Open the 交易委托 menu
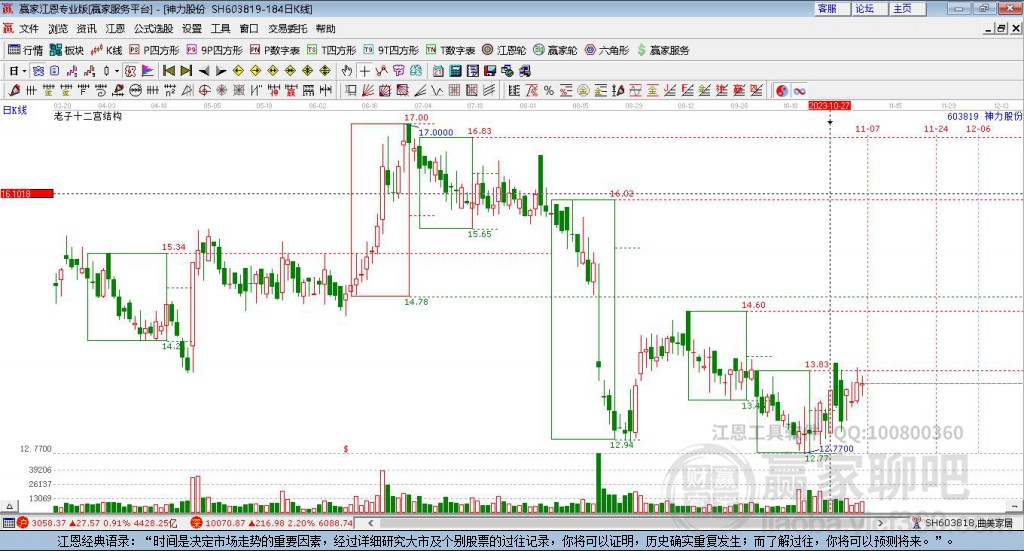The image size is (1024, 551). coord(287,29)
